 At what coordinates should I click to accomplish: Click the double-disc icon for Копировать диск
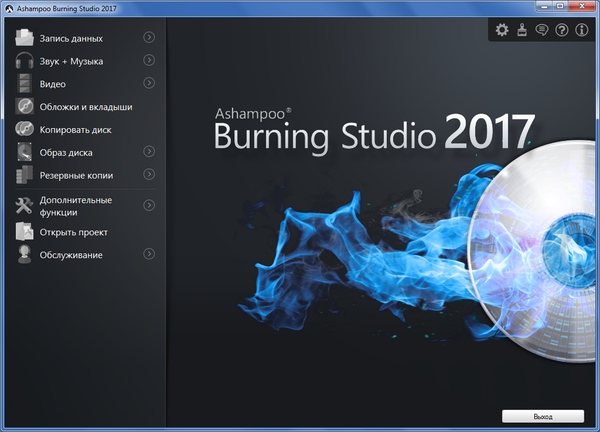(24, 129)
